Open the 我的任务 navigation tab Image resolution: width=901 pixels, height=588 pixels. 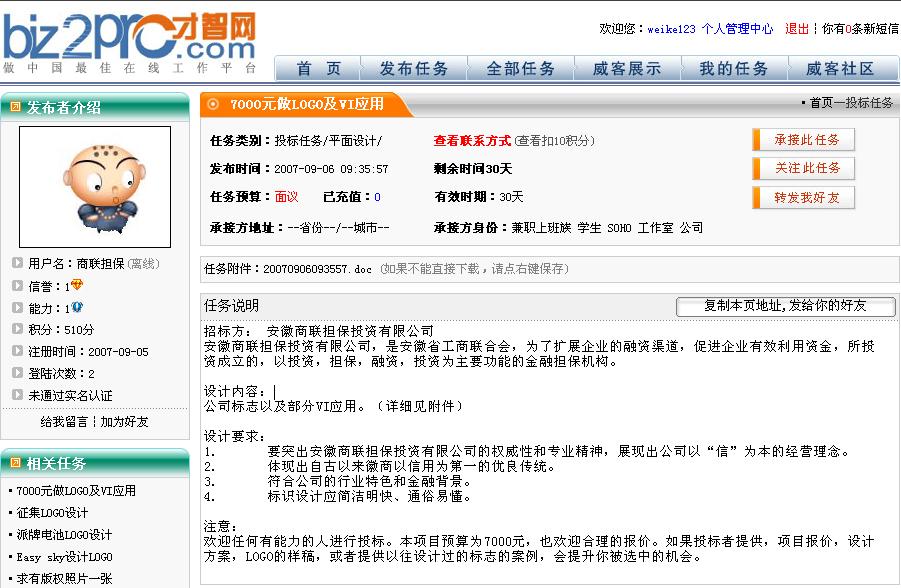pyautogui.click(x=733, y=69)
